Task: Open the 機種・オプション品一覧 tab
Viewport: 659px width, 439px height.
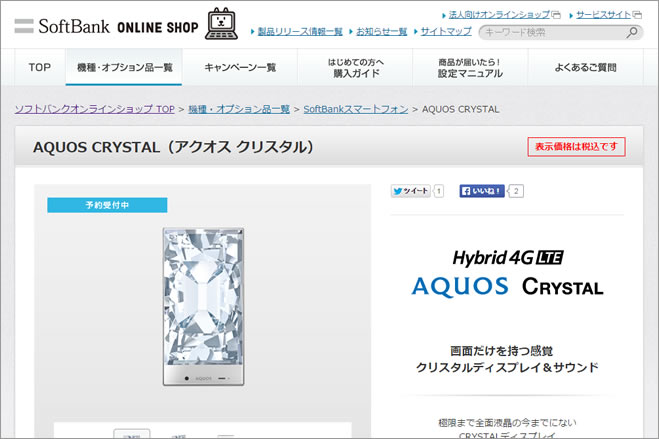Action: [124, 67]
